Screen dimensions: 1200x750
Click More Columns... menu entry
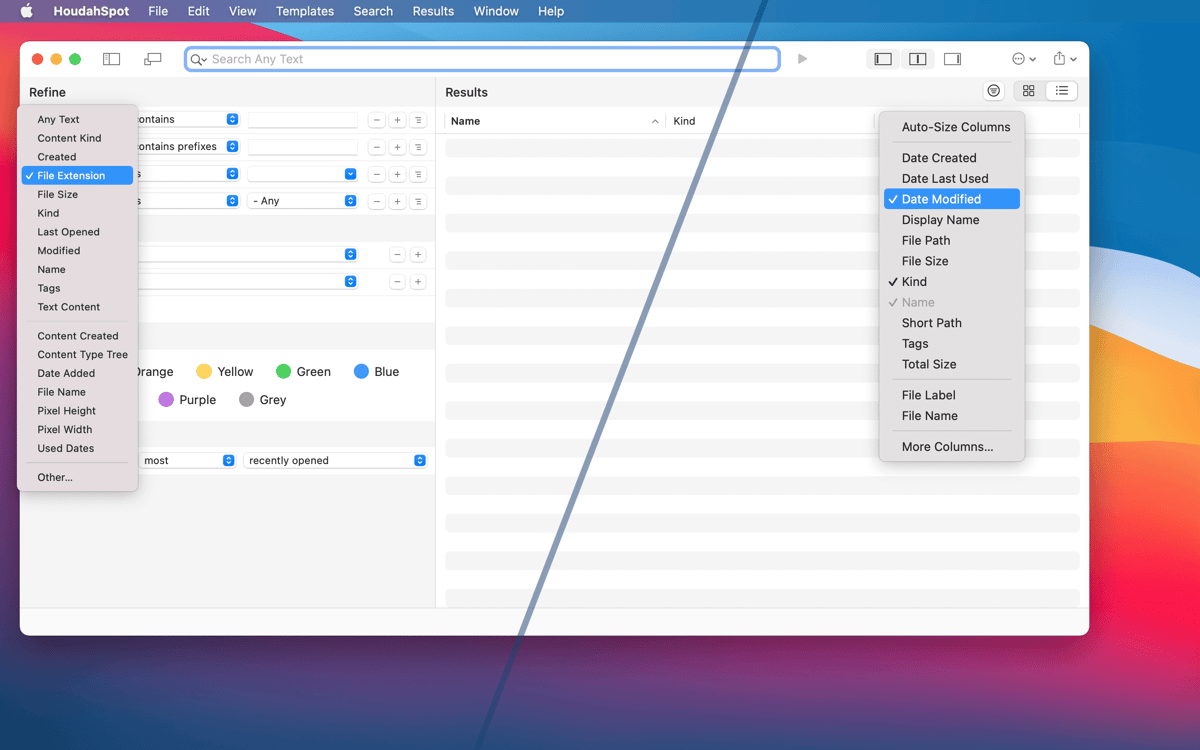pyautogui.click(x=947, y=447)
